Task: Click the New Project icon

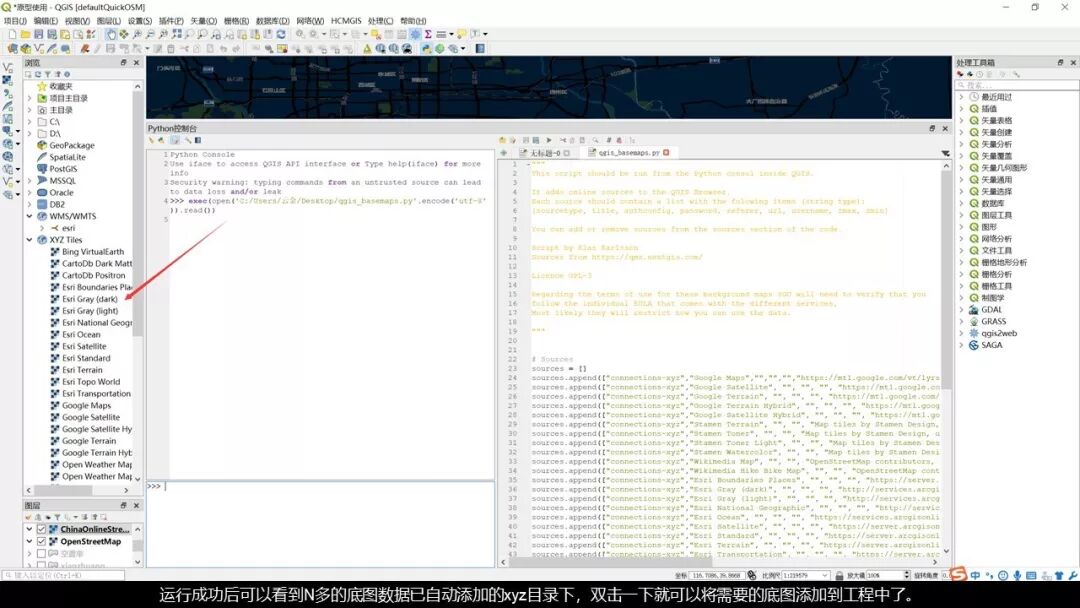Action: [x=12, y=34]
